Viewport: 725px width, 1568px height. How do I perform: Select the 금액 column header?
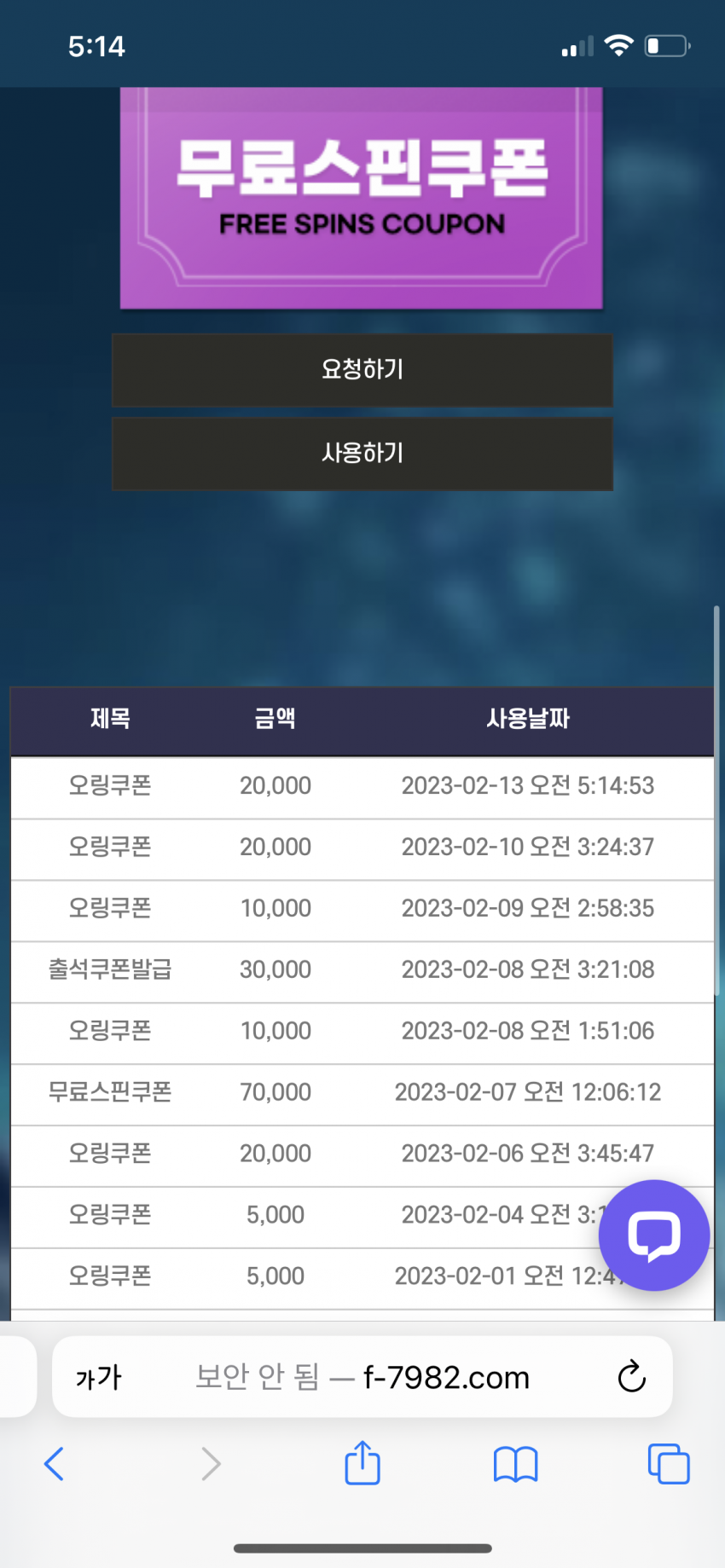click(275, 719)
